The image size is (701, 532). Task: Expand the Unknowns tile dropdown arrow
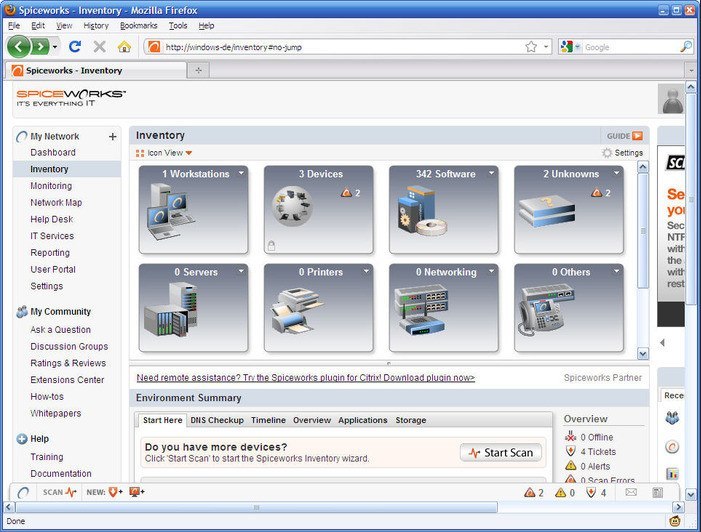coord(617,173)
